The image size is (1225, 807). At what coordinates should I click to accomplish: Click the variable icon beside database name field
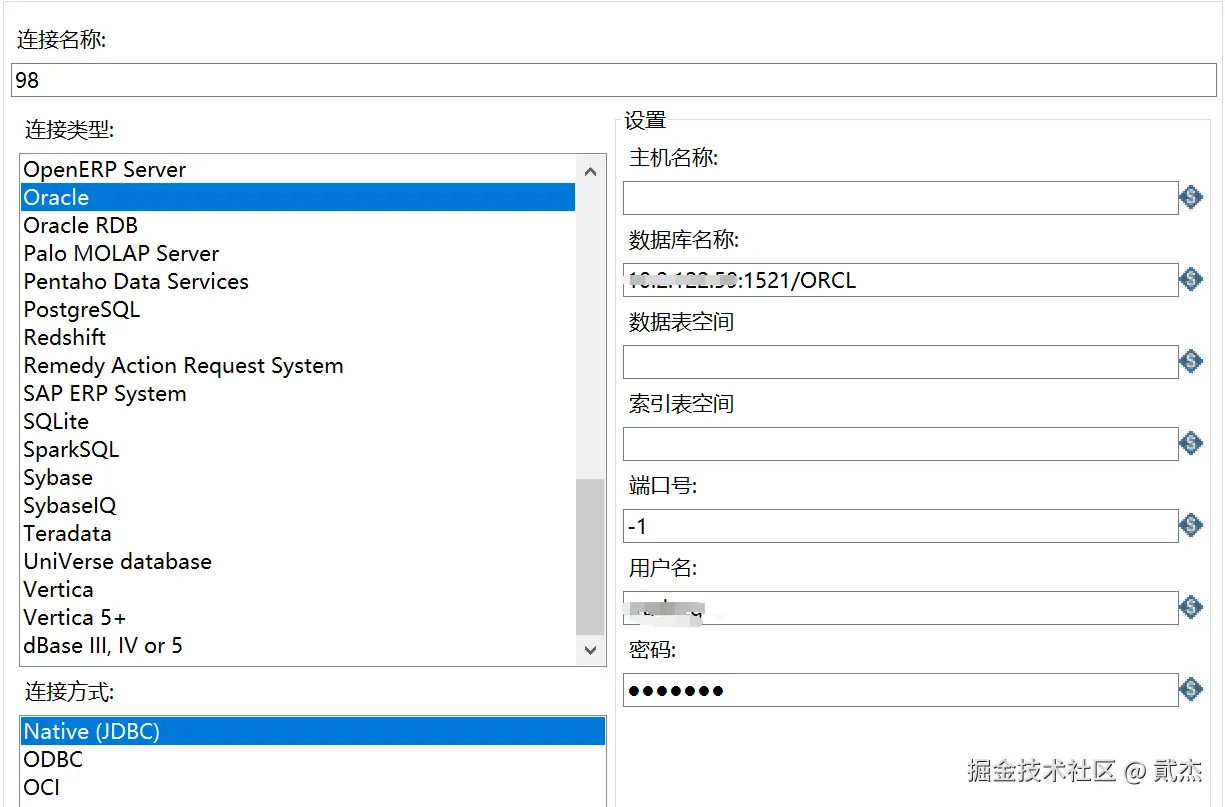coord(1191,279)
